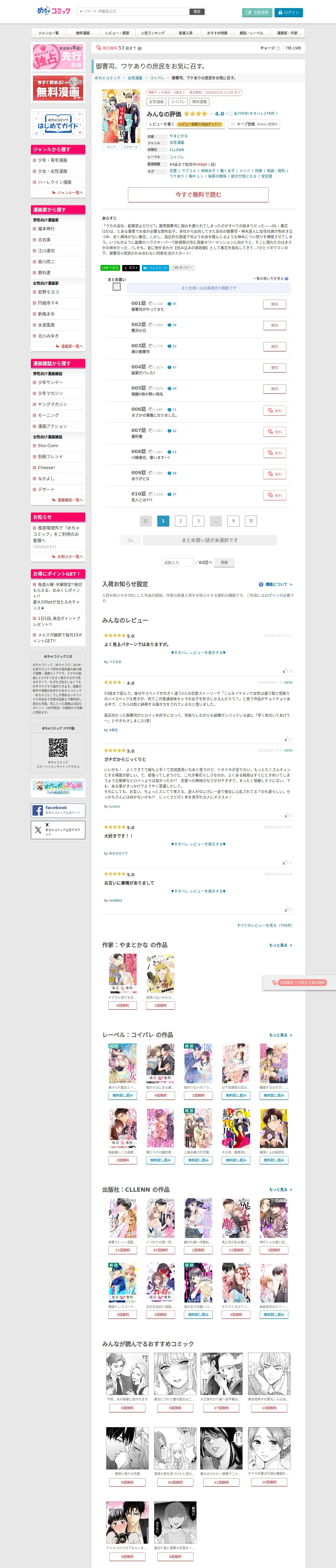Image resolution: width=336 pixels, height=1568 pixels.
Task: Click the 独占先行配信 sidebar banner
Action: pos(58,57)
